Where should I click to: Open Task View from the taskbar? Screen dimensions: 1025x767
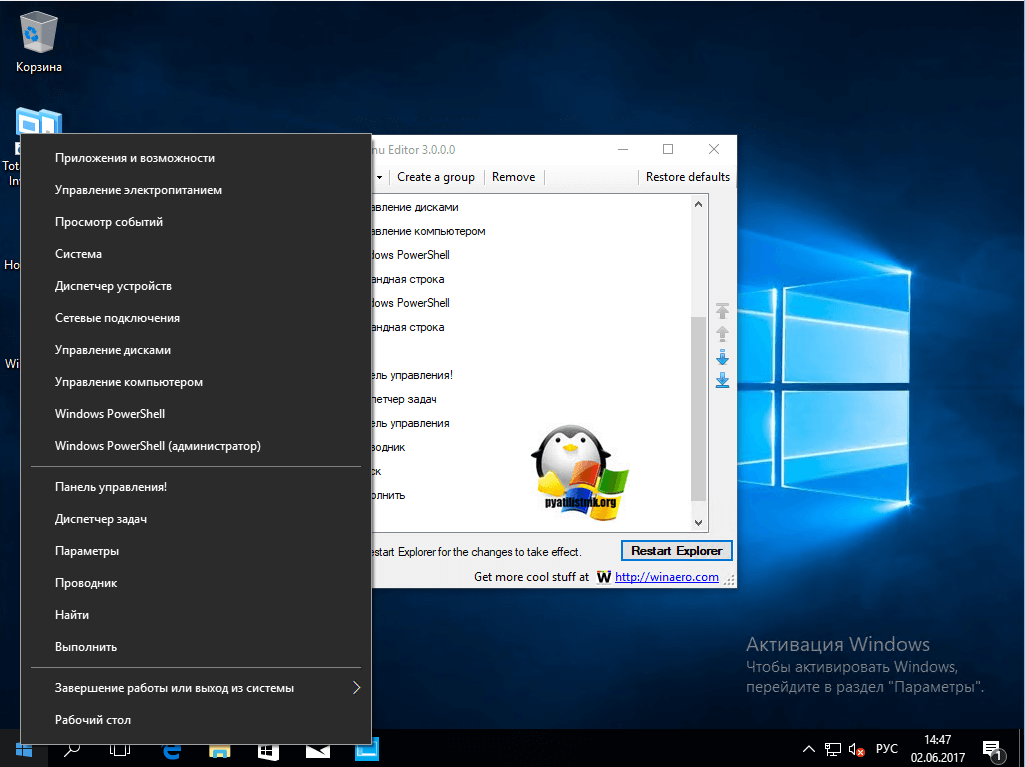[120, 749]
